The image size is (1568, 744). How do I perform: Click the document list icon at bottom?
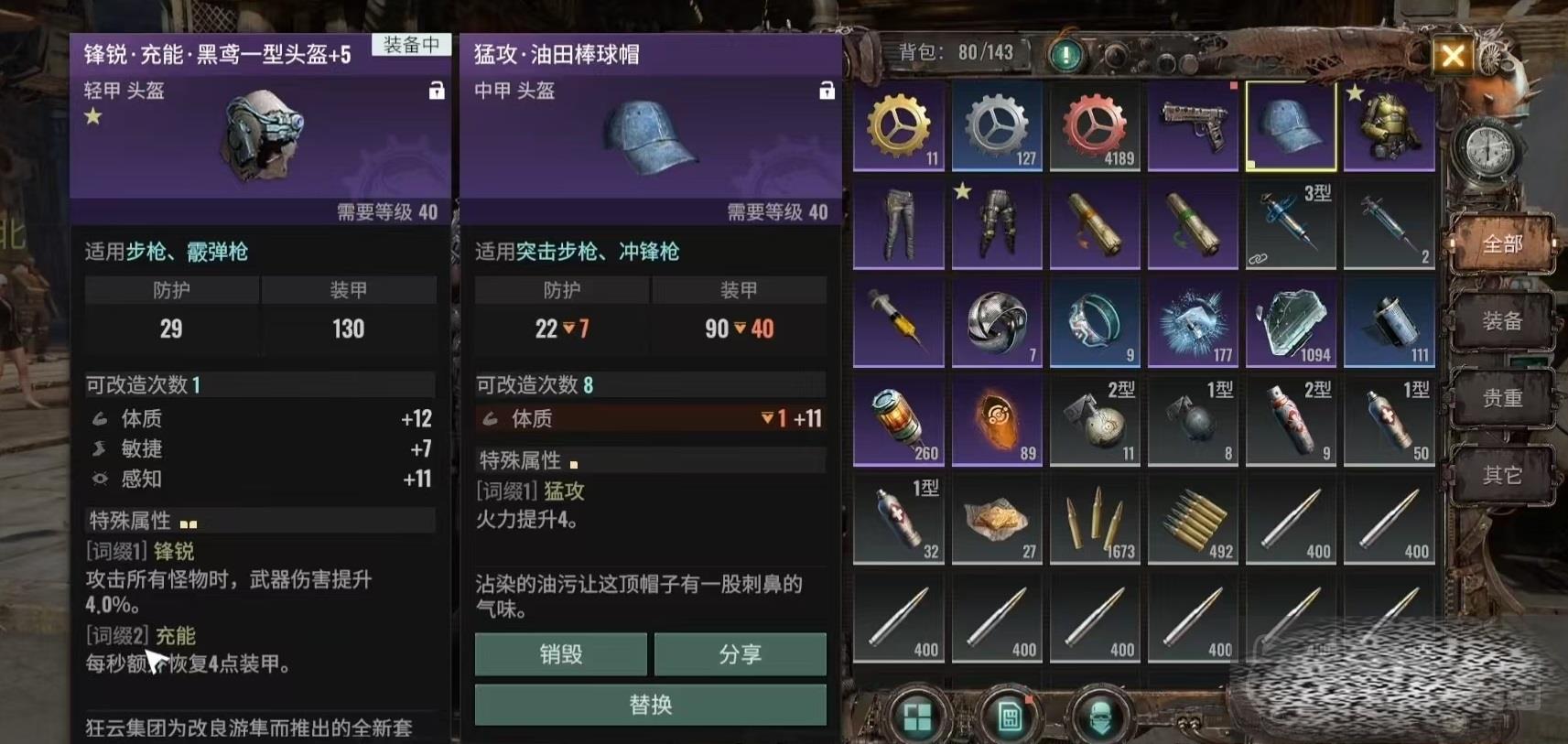tap(1010, 717)
